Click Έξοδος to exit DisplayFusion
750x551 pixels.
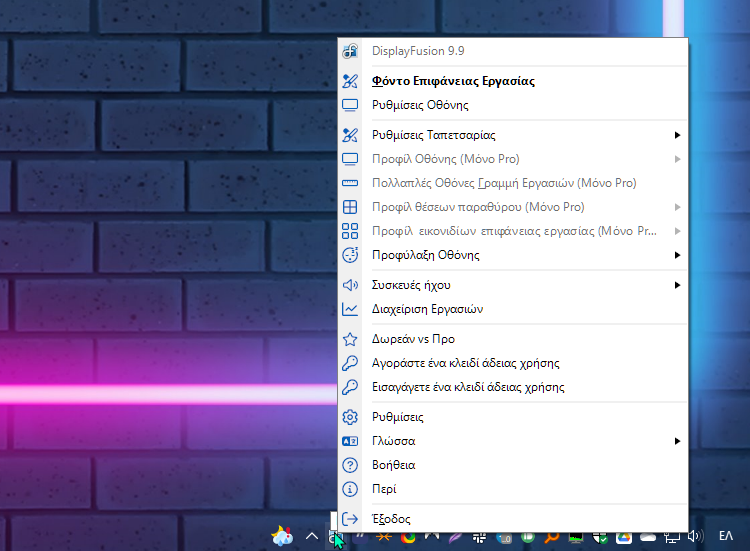[x=513, y=519]
